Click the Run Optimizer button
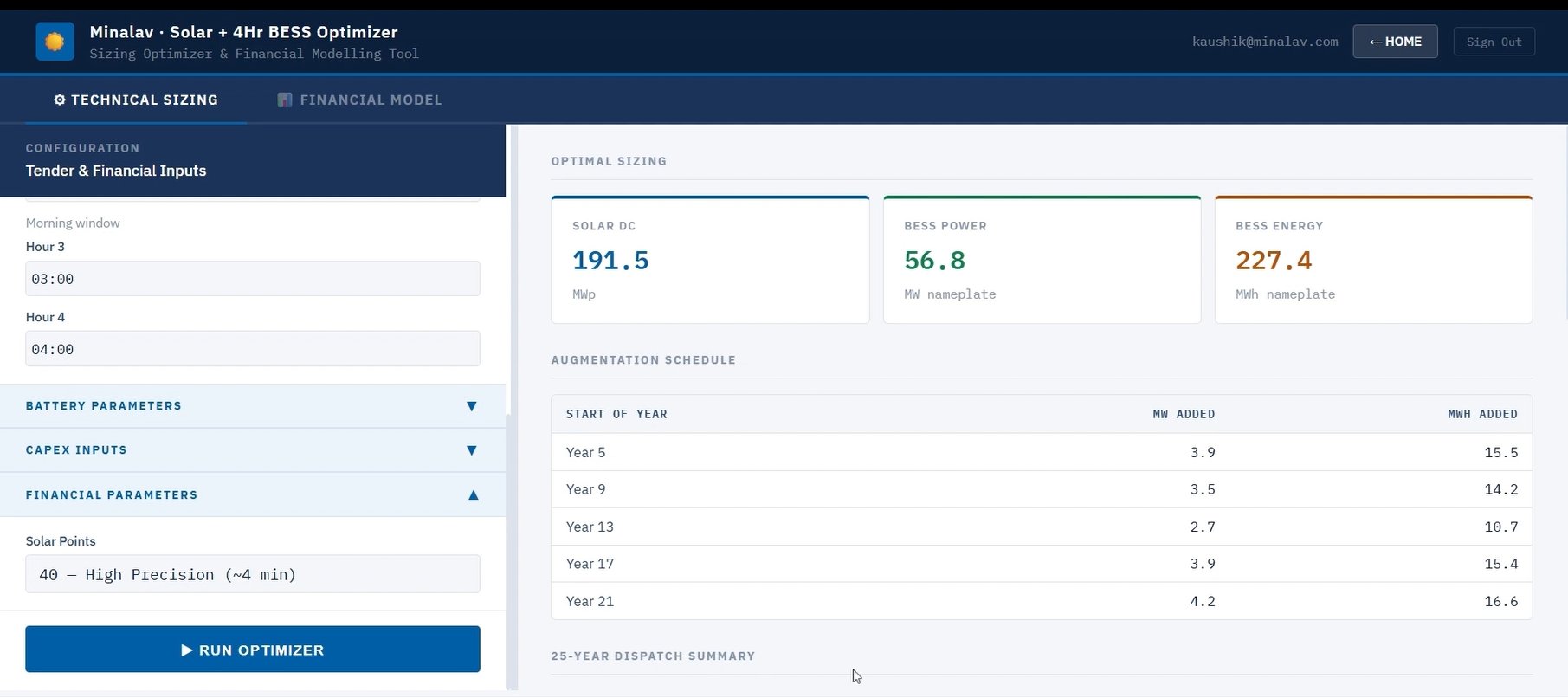Viewport: 1568px width, 698px height. 253,650
